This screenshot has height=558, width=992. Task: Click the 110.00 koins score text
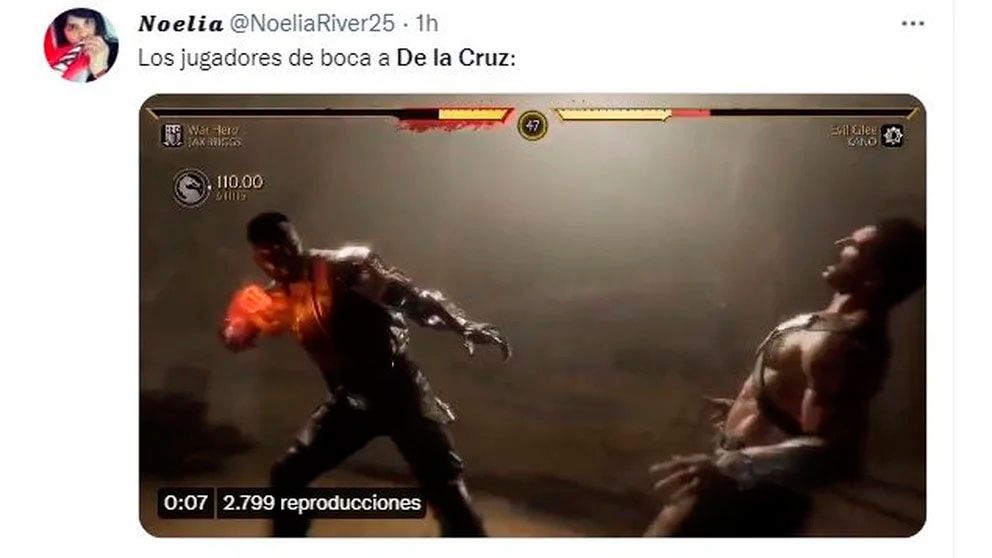point(239,182)
